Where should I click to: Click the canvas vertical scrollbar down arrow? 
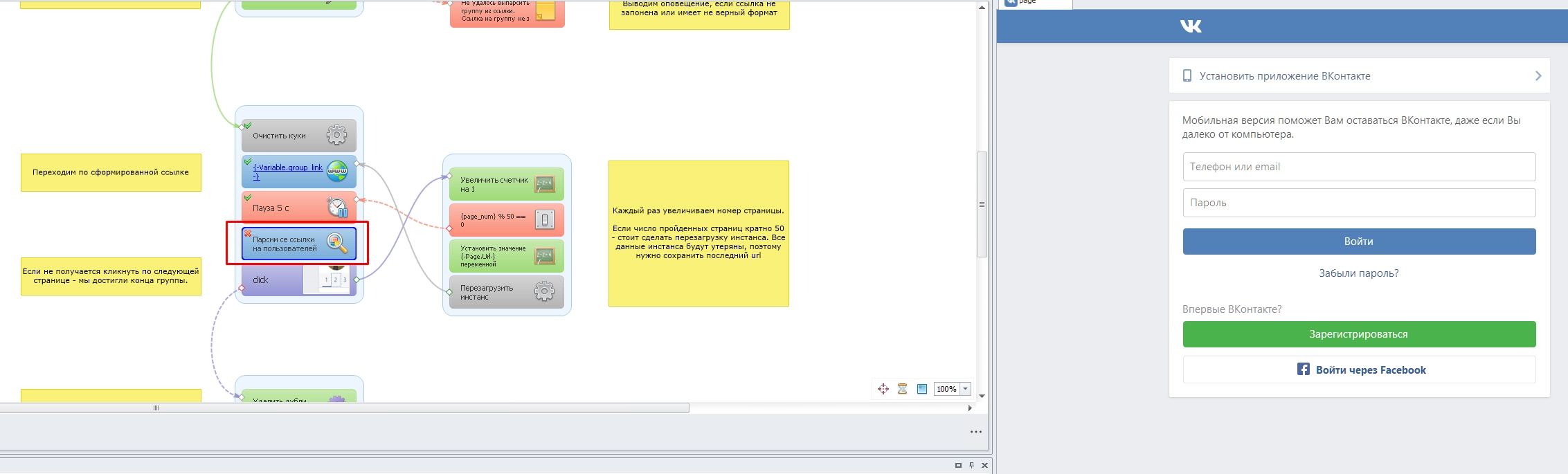(982, 396)
